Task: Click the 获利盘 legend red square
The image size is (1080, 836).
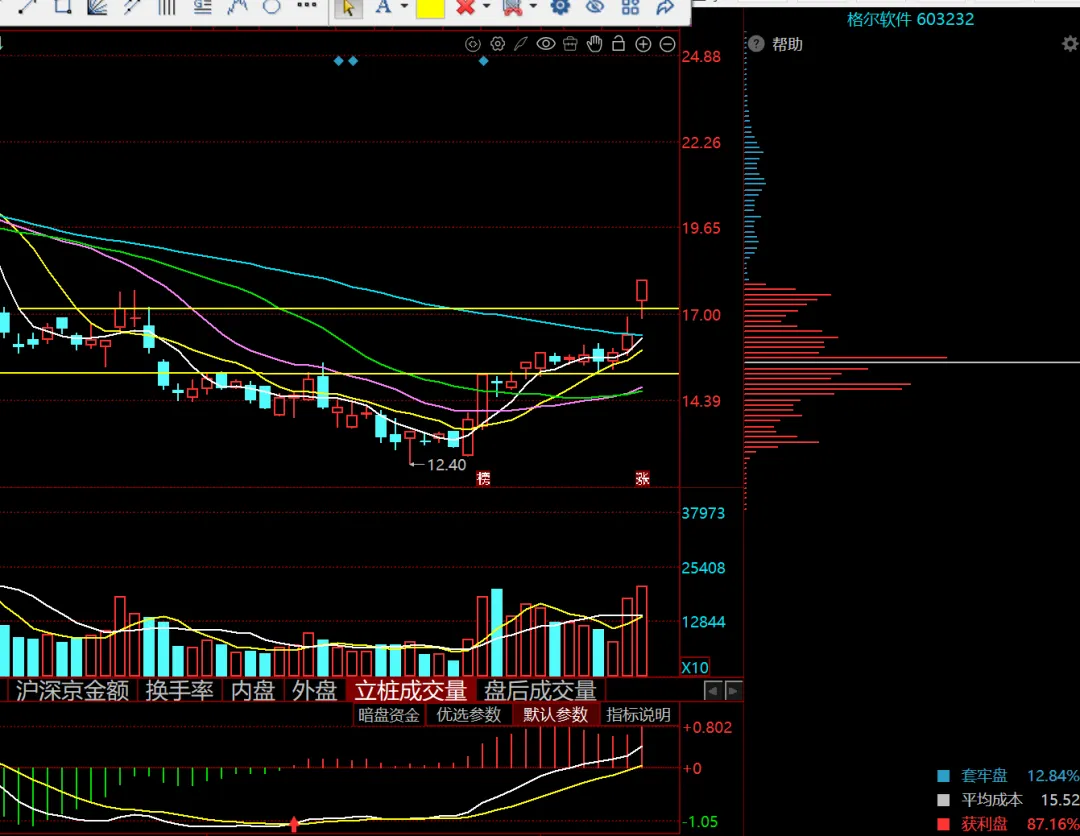Action: (x=944, y=824)
